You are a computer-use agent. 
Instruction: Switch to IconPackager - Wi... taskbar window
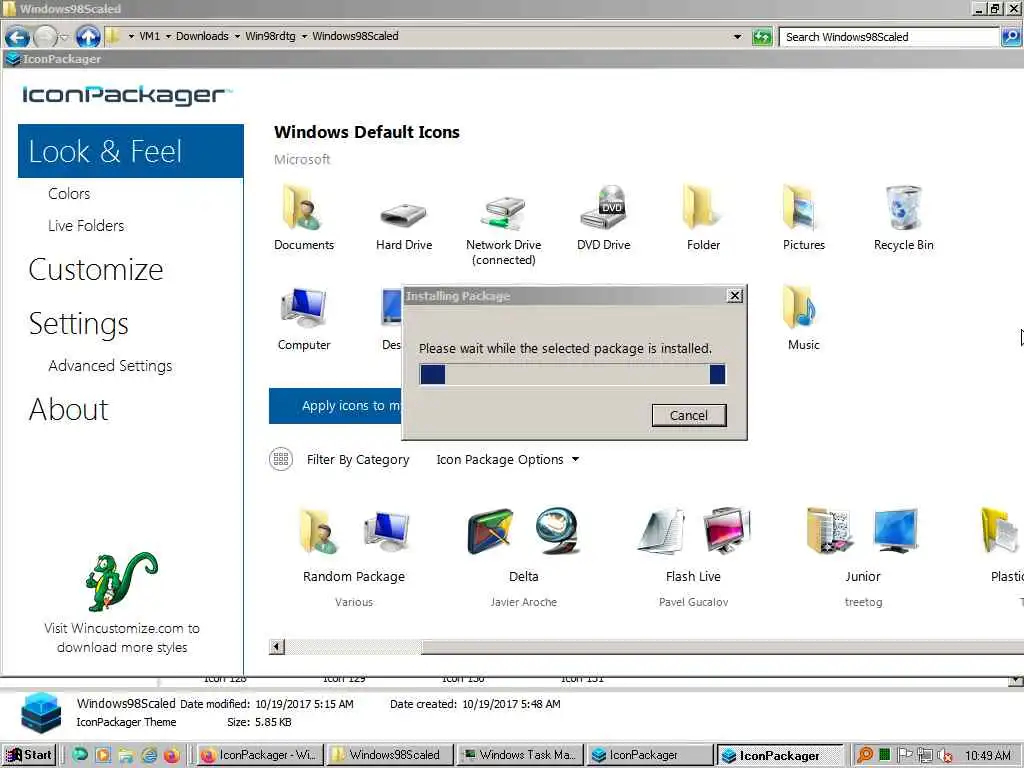pos(259,755)
